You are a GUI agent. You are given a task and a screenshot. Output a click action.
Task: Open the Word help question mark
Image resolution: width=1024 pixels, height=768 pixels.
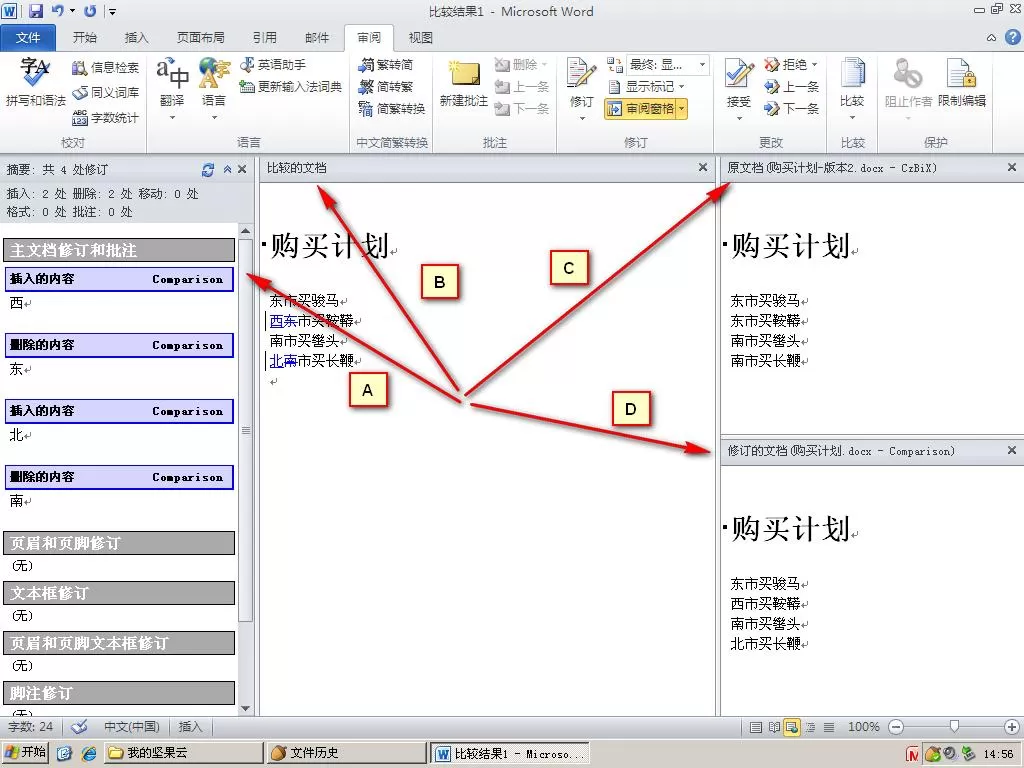1013,37
